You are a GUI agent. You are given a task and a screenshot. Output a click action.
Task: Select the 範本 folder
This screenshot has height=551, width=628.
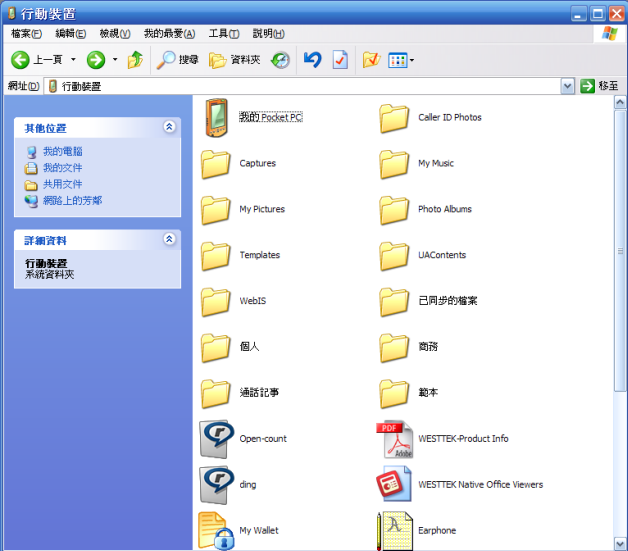click(x=409, y=393)
